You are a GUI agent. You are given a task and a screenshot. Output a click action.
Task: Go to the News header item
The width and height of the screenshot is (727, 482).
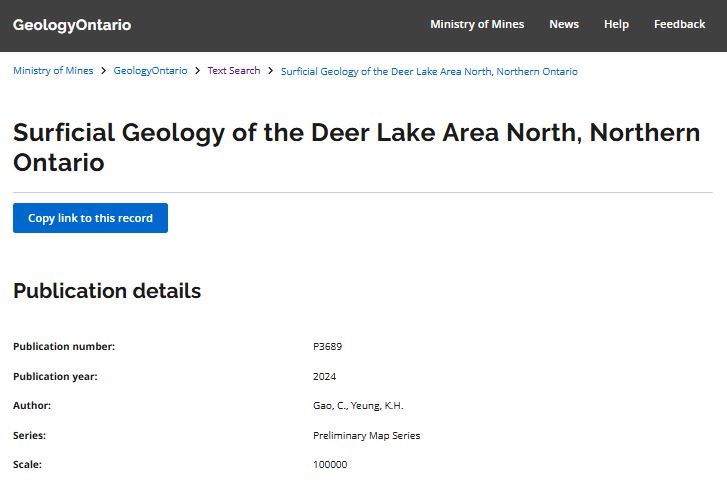564,25
